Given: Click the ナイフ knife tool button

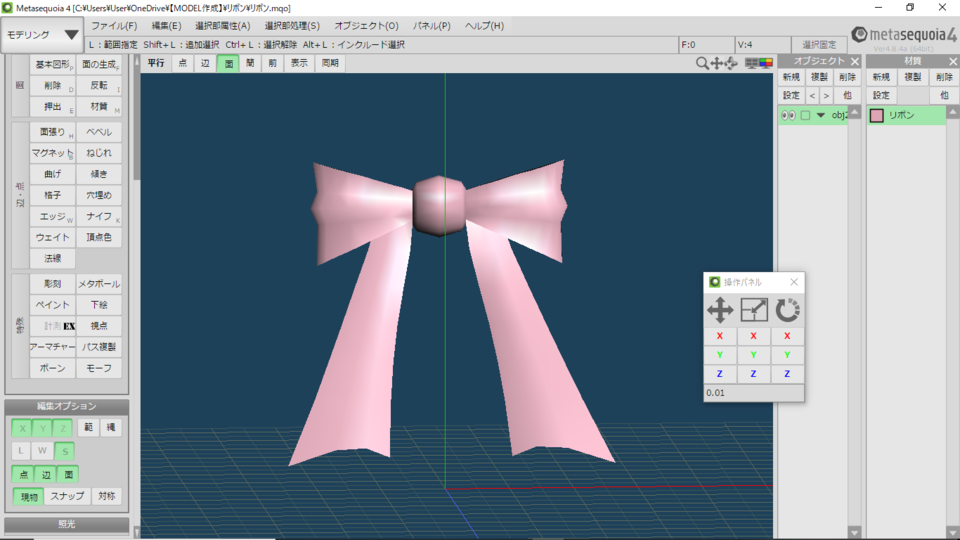Looking at the screenshot, I should pyautogui.click(x=99, y=216).
